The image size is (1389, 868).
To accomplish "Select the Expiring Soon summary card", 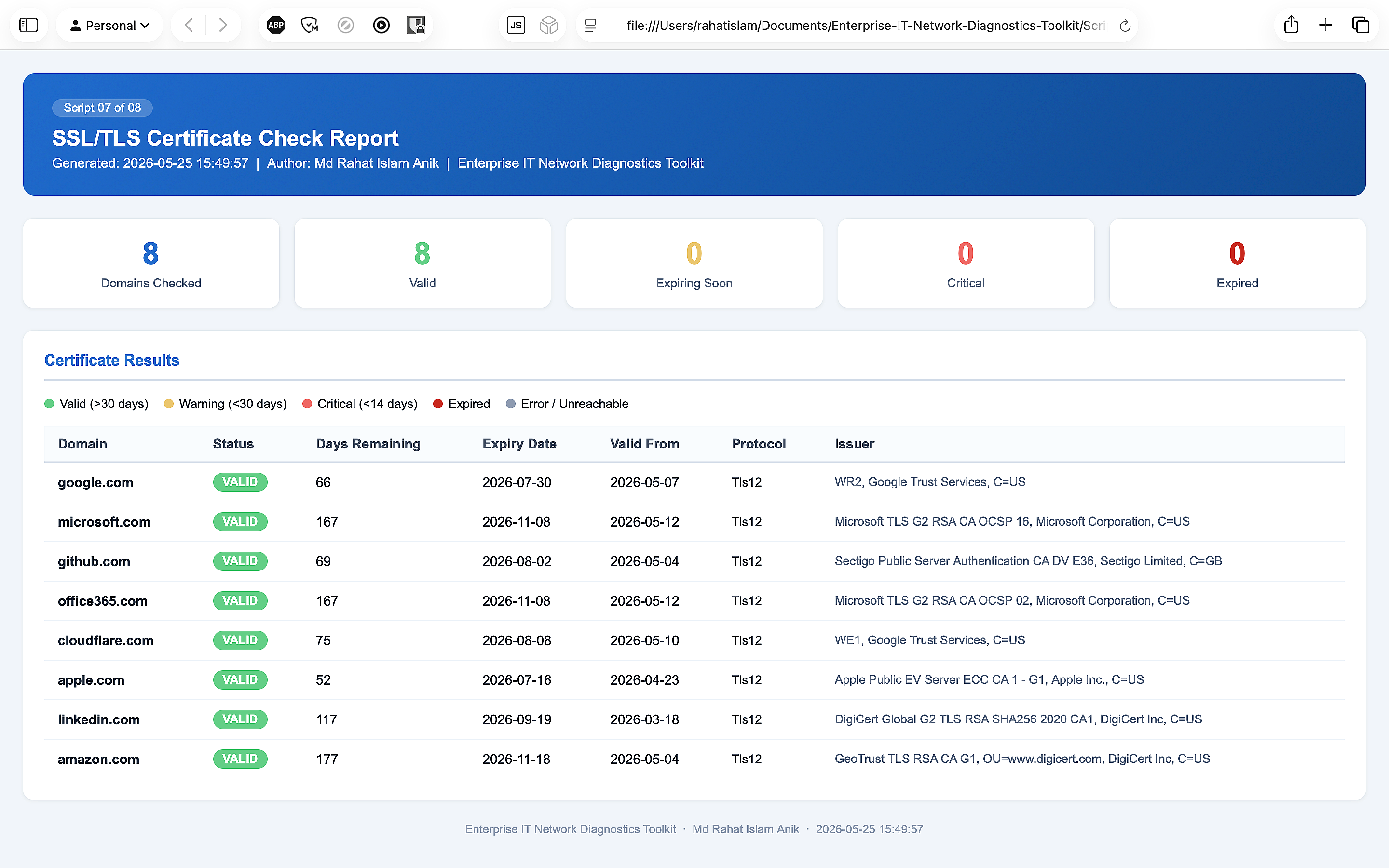I will click(694, 263).
